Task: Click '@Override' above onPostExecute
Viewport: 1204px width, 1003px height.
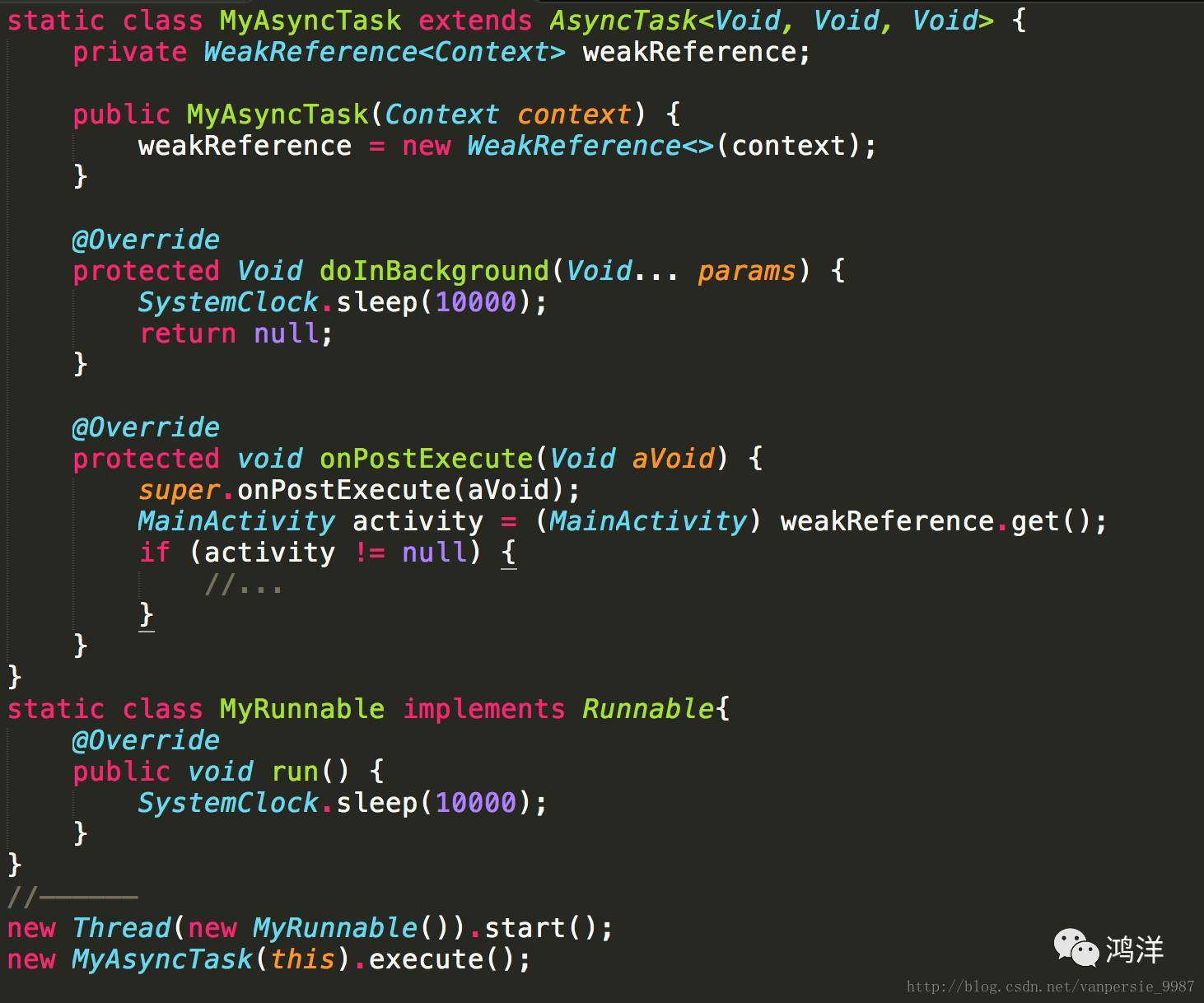Action: tap(146, 427)
